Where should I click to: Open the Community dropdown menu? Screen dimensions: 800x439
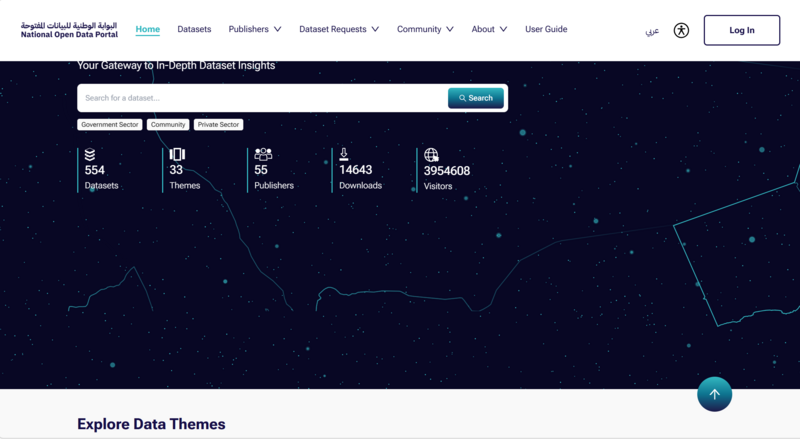point(425,29)
